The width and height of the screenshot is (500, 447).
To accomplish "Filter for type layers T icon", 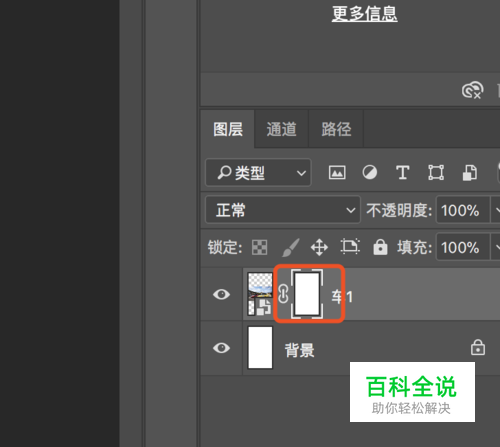I will tap(403, 173).
